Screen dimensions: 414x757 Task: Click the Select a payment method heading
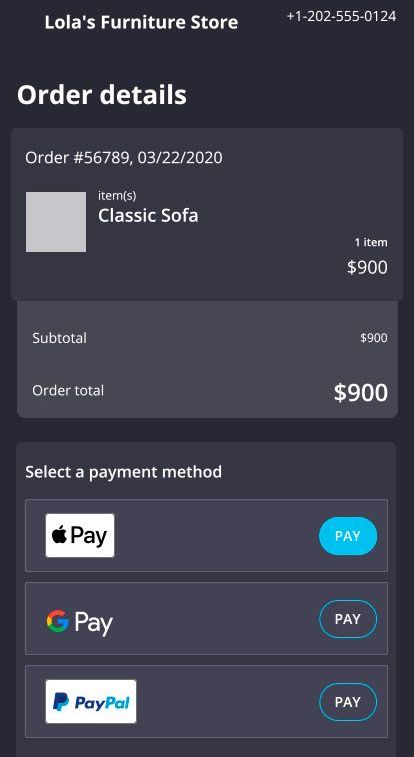(124, 472)
